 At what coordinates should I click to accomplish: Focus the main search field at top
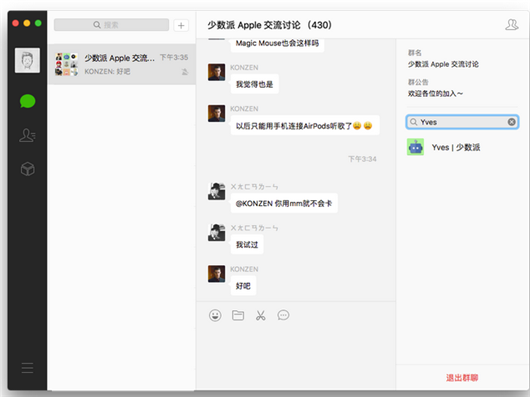click(x=111, y=25)
